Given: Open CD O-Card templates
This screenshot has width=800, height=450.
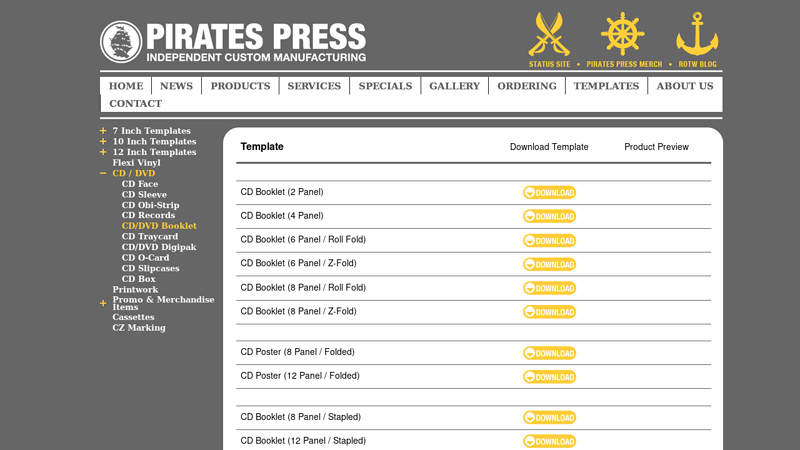Looking at the screenshot, I should [145, 258].
